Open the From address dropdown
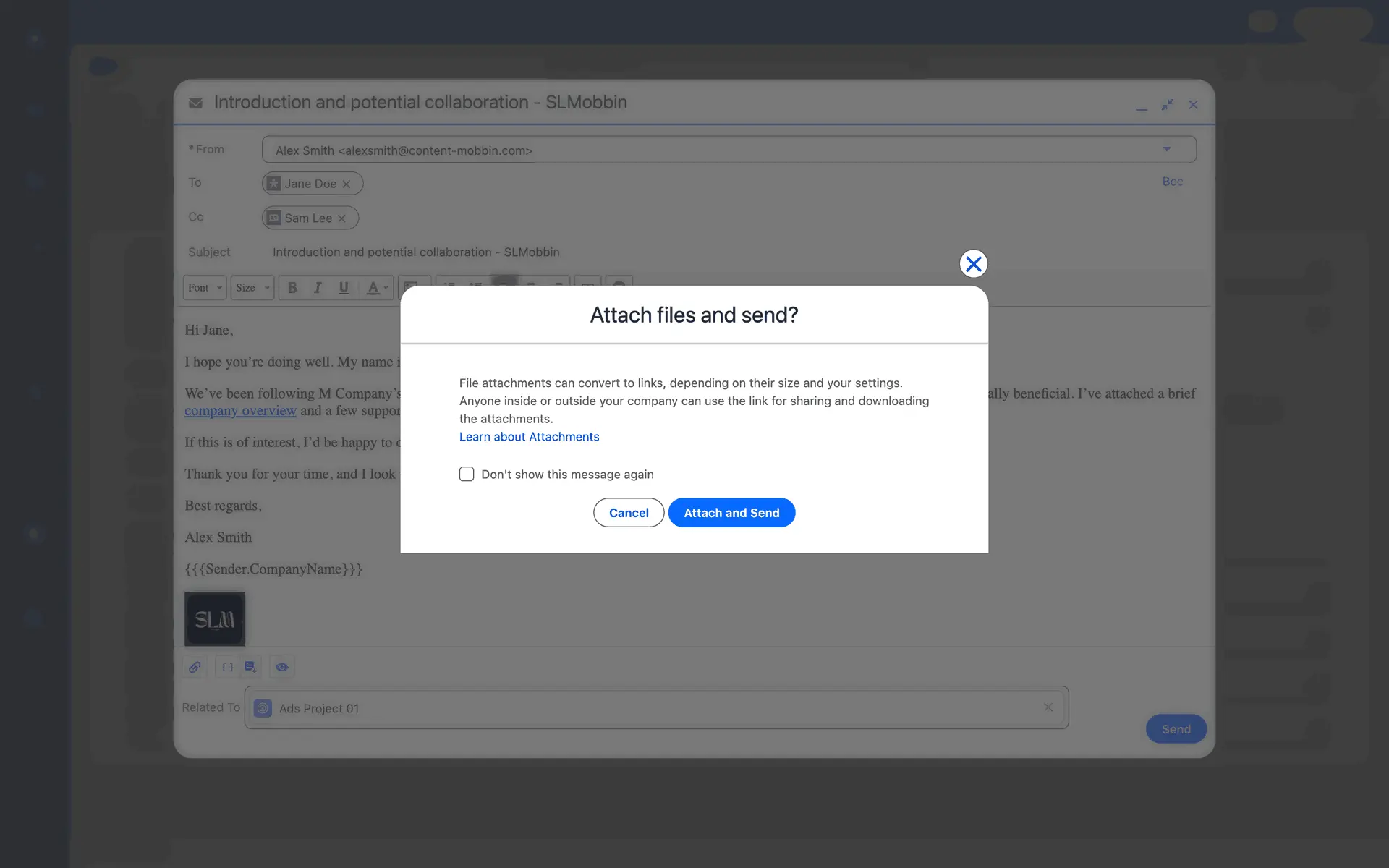Screen dimensions: 1389x868 [x=1166, y=150]
